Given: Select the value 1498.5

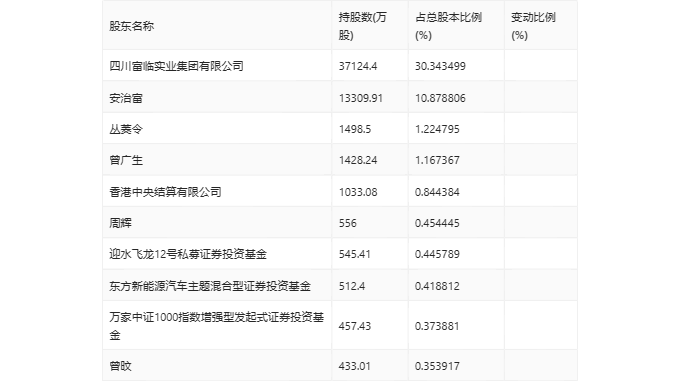Looking at the screenshot, I should [x=355, y=129].
